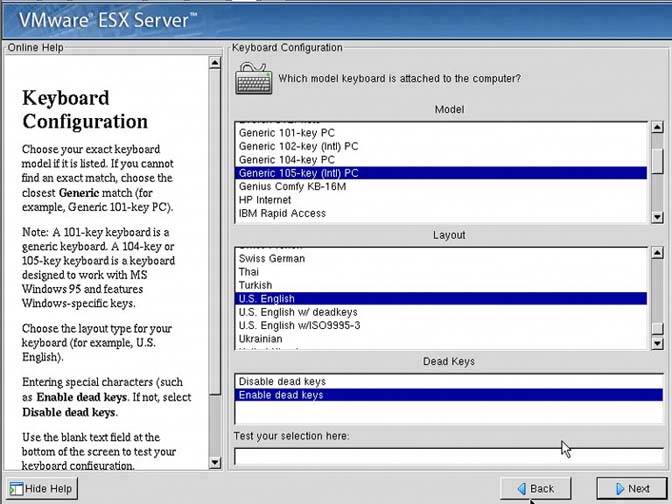Select U.S. English layout
Image resolution: width=672 pixels, height=504 pixels.
pos(441,299)
